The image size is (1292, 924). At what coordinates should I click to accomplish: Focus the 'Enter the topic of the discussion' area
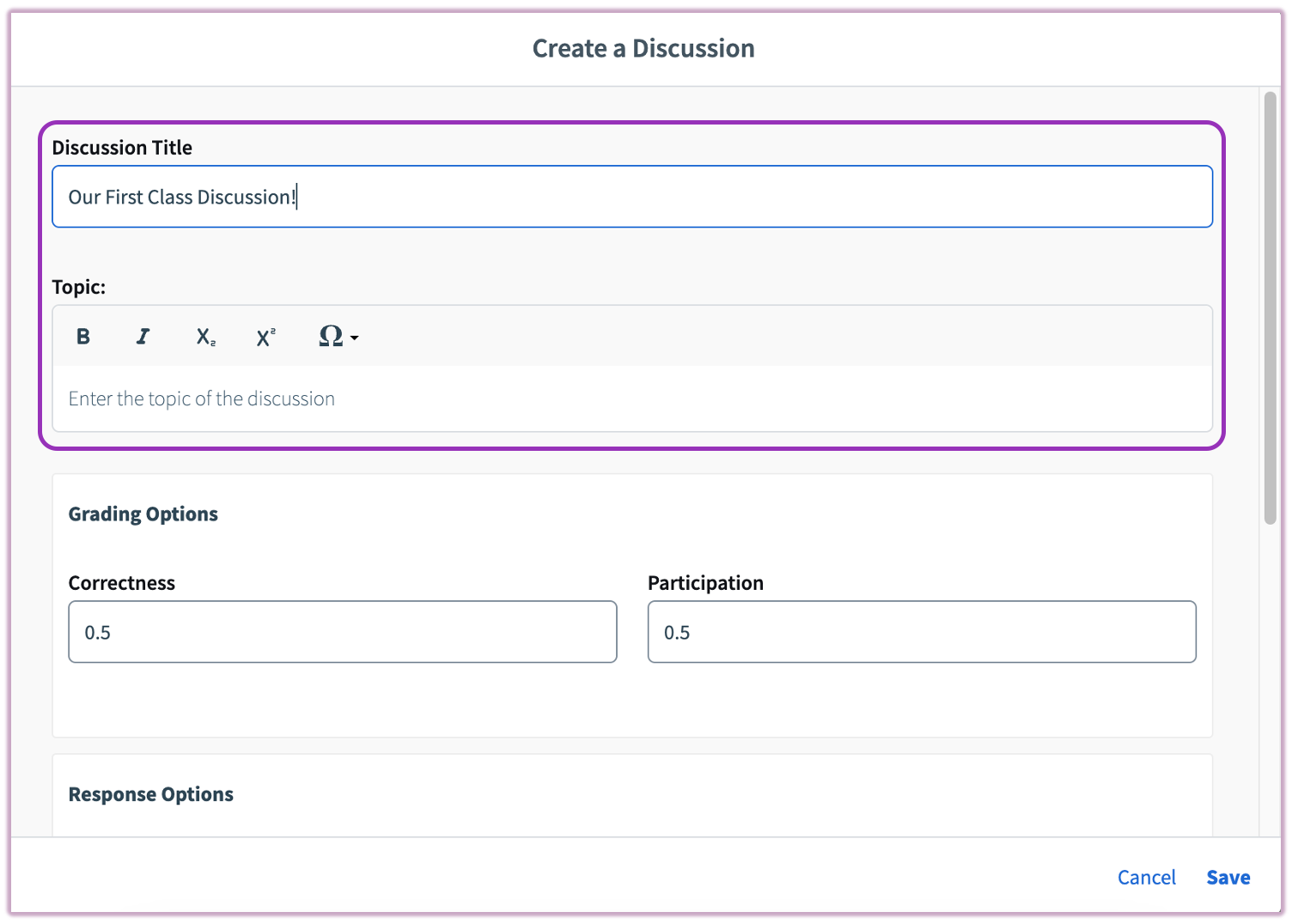click(631, 398)
